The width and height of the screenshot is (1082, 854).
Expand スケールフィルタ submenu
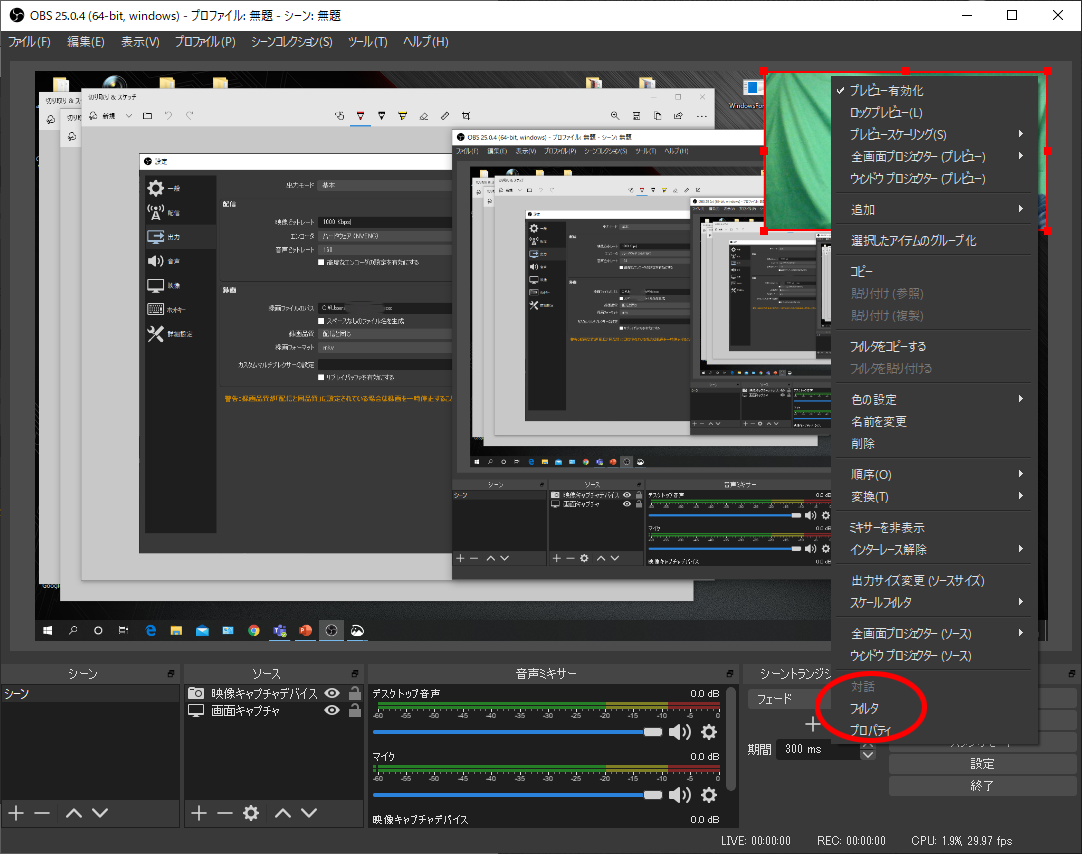pyautogui.click(x=935, y=602)
